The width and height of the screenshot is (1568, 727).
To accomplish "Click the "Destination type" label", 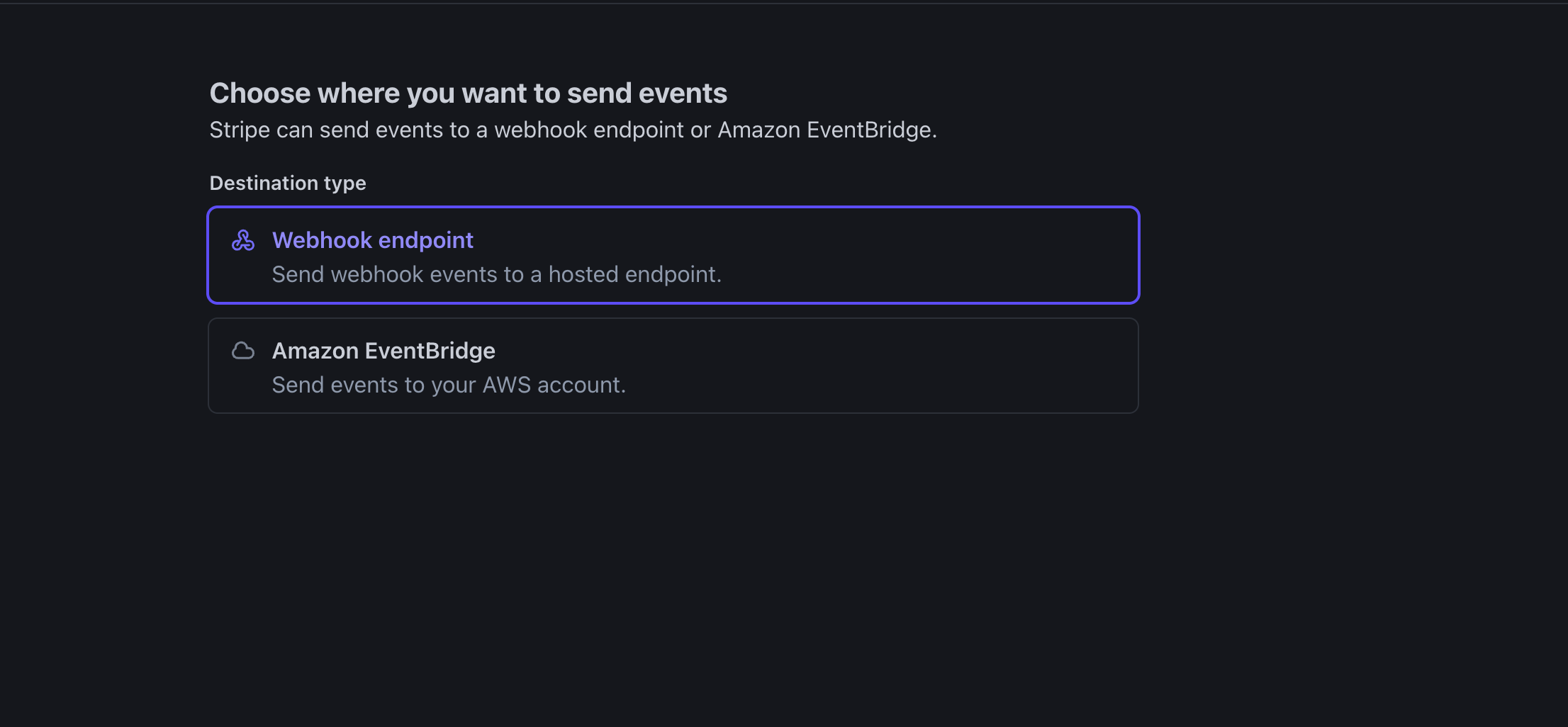I will (x=288, y=183).
